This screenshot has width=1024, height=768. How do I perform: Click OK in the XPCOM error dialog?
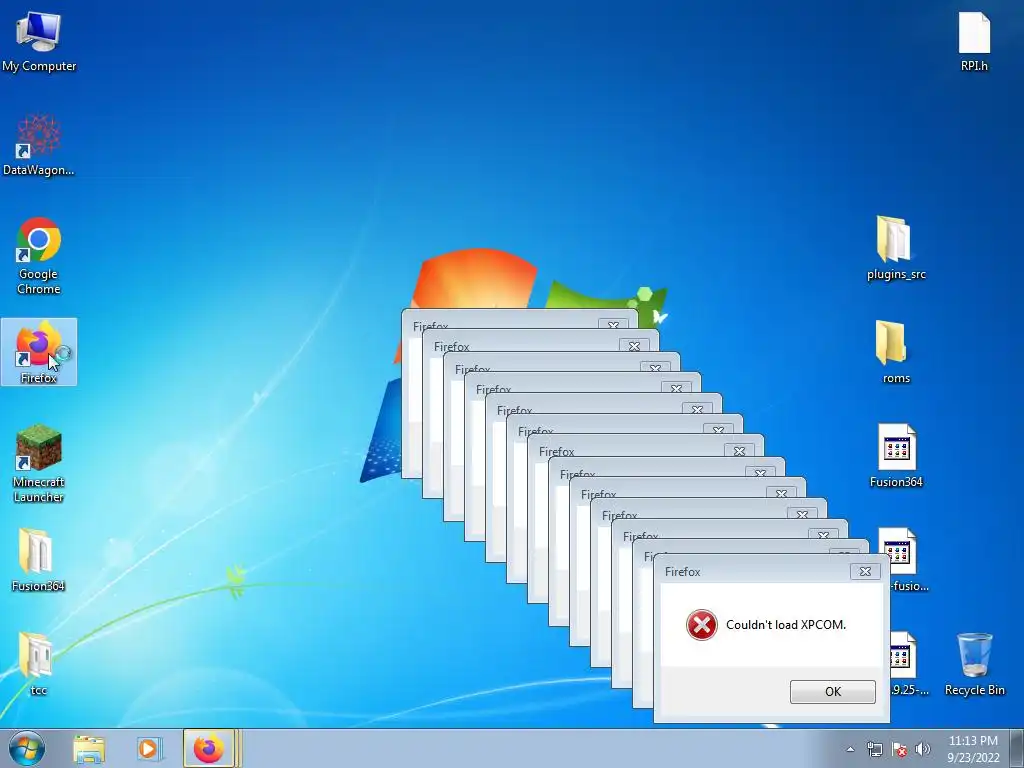point(833,692)
